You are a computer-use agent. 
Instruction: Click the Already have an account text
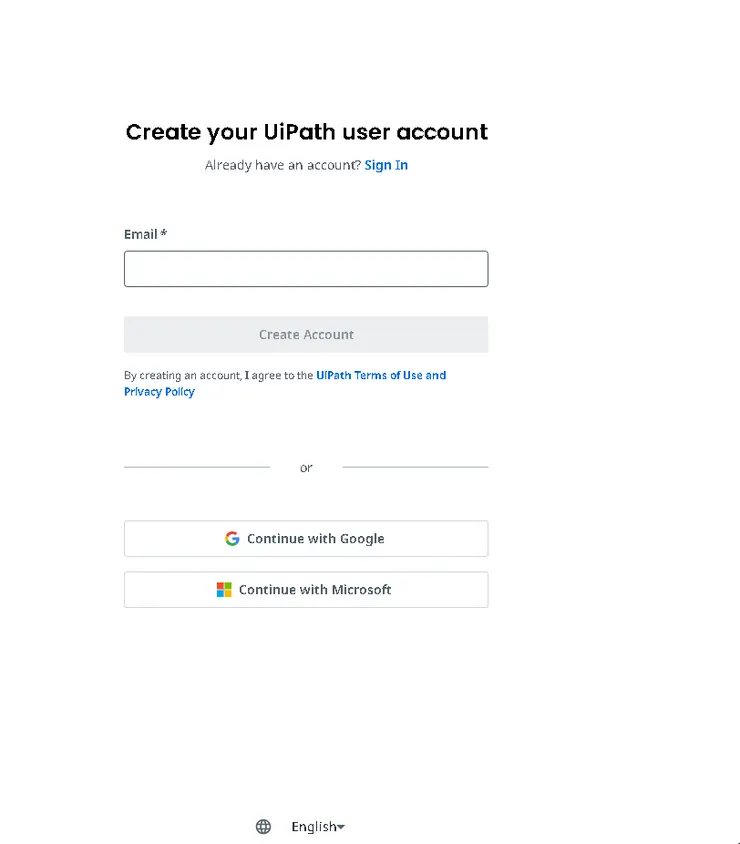point(282,165)
